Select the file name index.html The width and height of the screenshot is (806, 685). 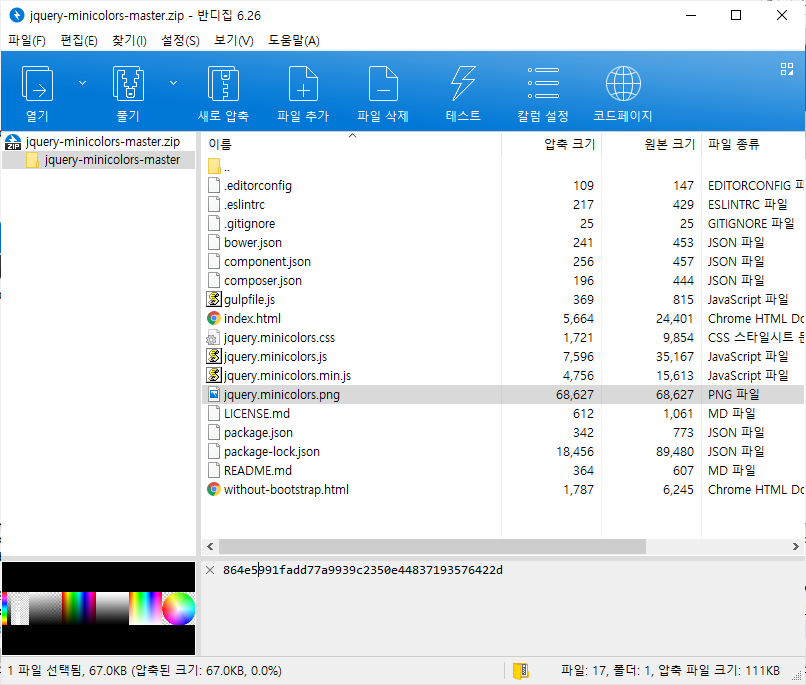point(252,319)
